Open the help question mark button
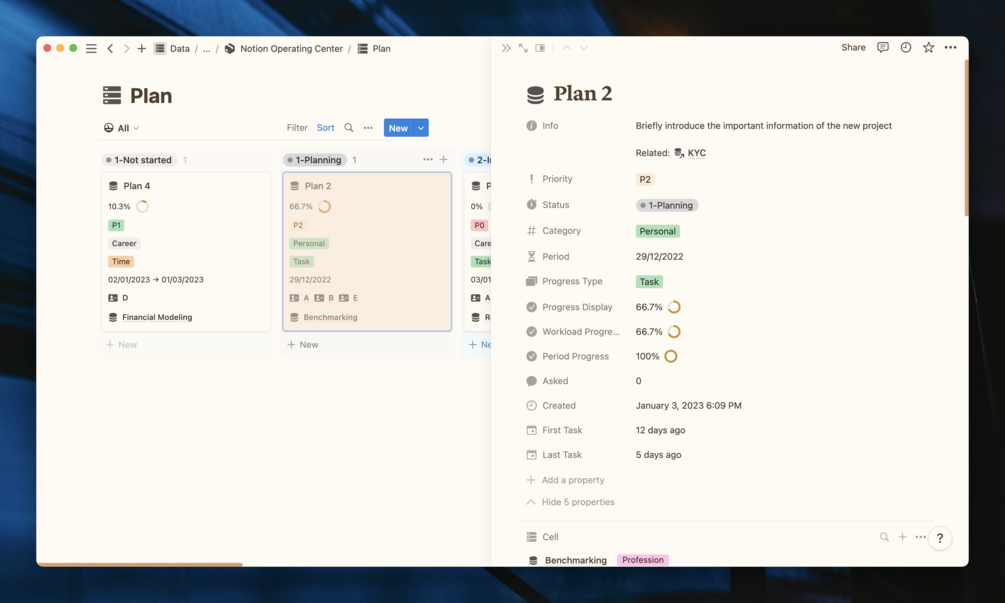Screen dimensions: 1005x603 940,538
